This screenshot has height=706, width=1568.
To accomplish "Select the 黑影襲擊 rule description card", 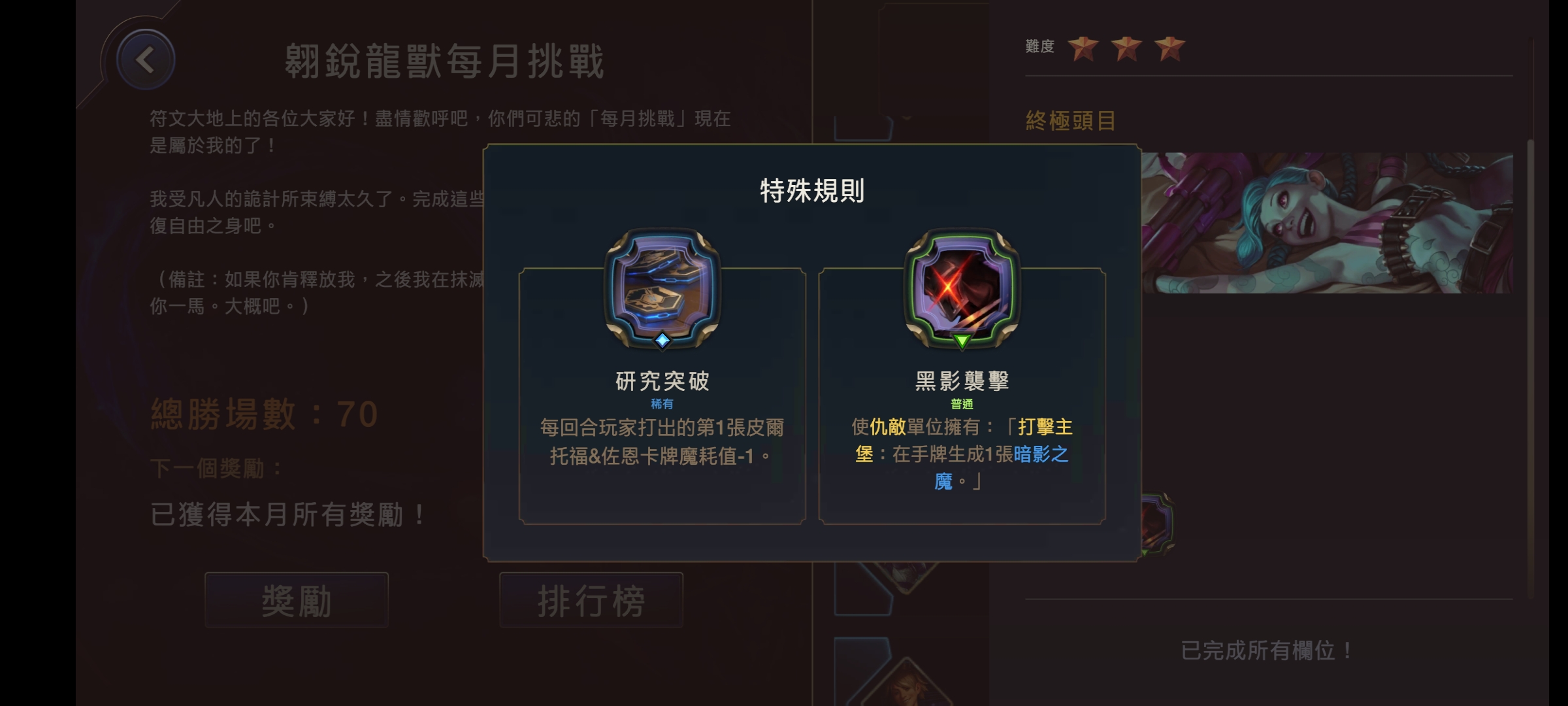I will [x=962, y=395].
